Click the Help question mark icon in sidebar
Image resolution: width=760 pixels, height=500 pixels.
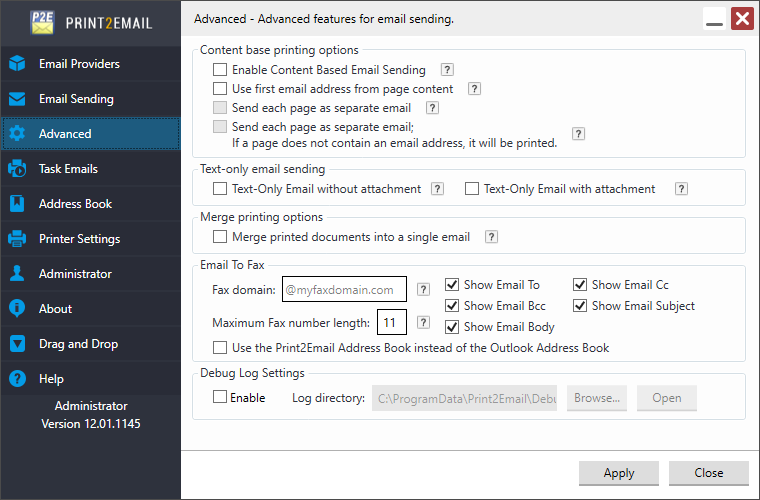(17, 378)
